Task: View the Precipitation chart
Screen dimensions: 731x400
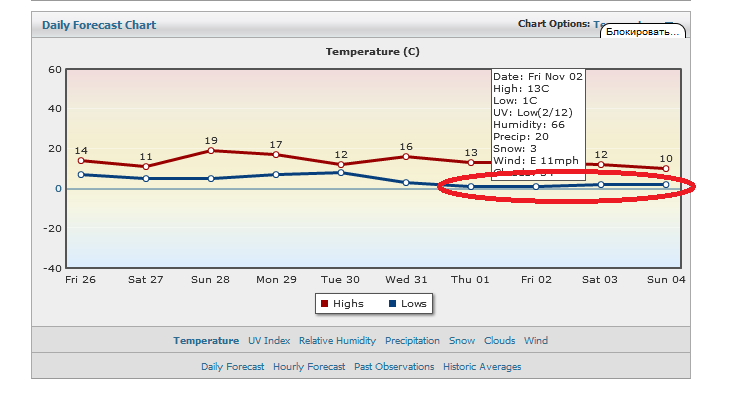Action: (x=412, y=341)
